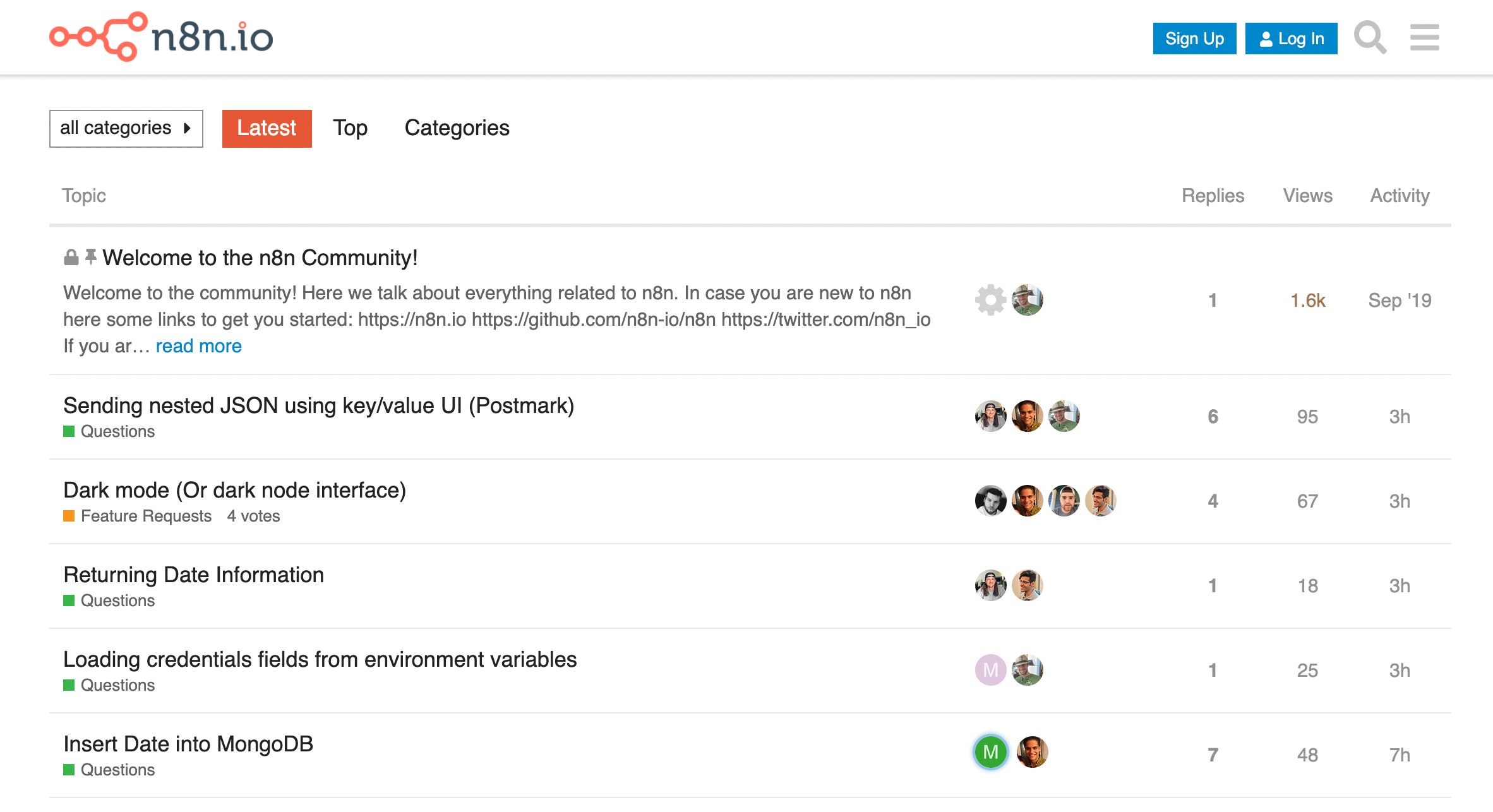Switch to the Top tab

coord(351,128)
